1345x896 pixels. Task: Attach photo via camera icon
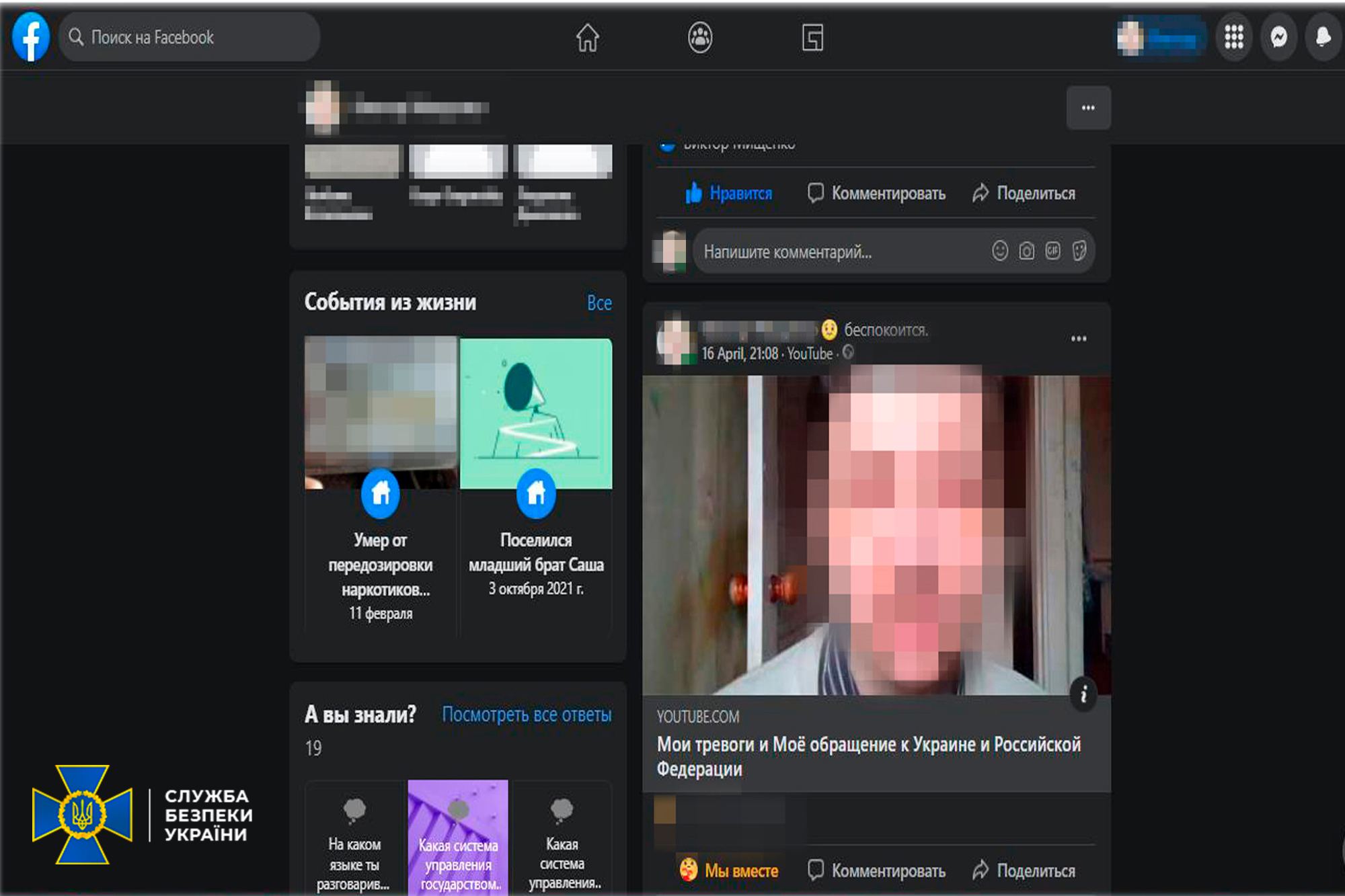coord(1026,251)
